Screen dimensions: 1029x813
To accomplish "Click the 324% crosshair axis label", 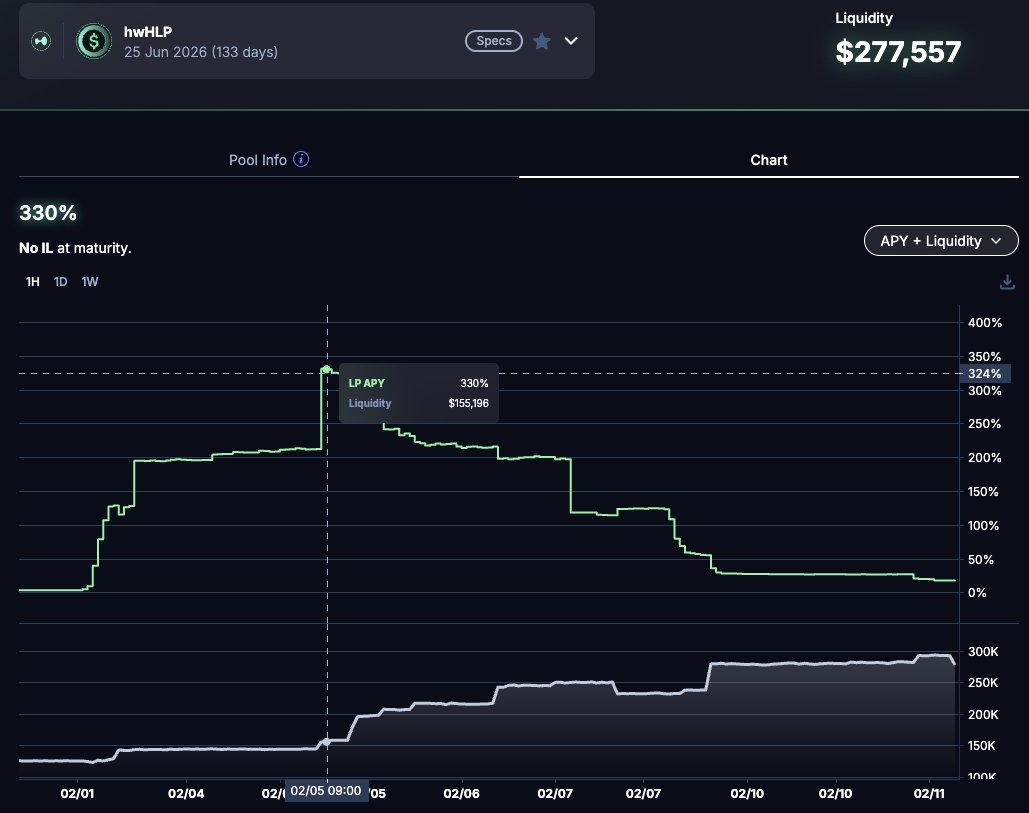I will coord(984,373).
